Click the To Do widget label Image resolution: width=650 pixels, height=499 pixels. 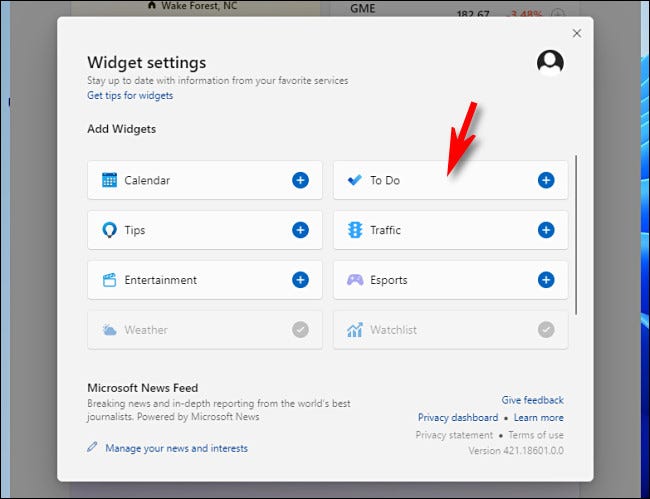[x=385, y=180]
